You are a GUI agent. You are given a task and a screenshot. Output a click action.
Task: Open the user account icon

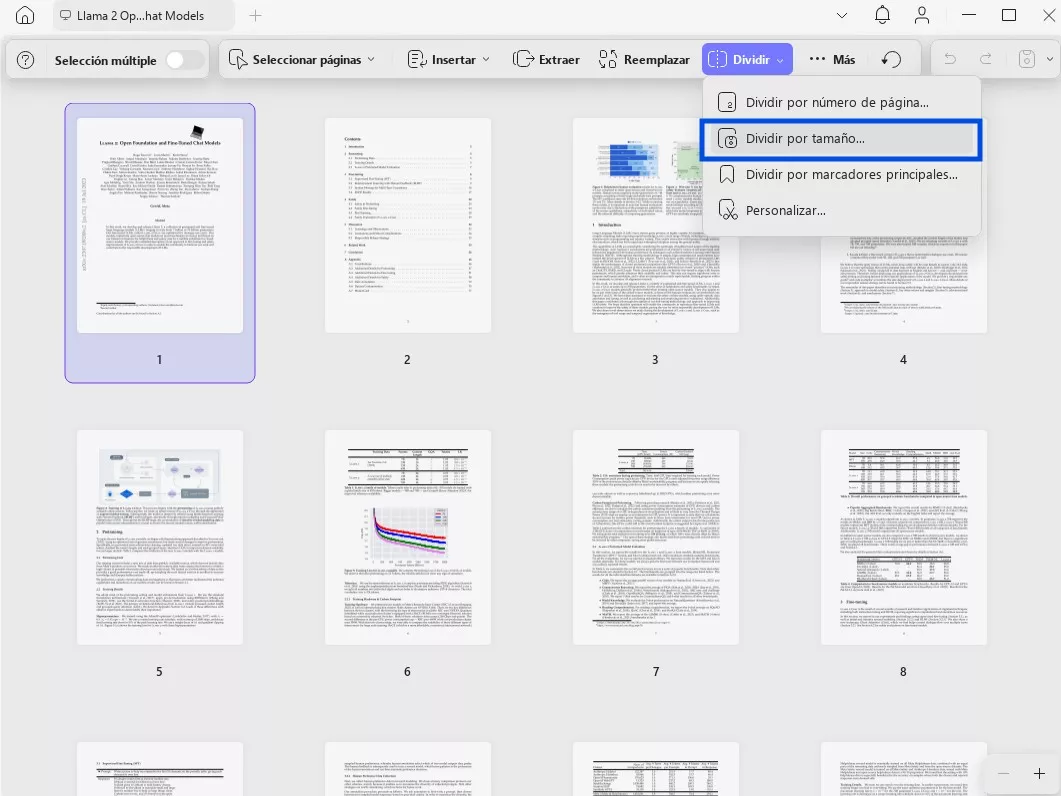[x=922, y=15]
